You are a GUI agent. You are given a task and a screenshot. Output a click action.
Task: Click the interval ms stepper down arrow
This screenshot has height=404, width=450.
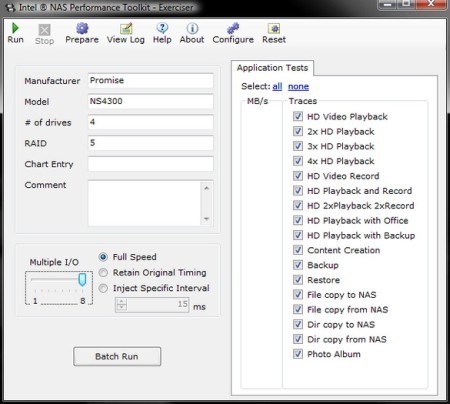tap(122, 308)
